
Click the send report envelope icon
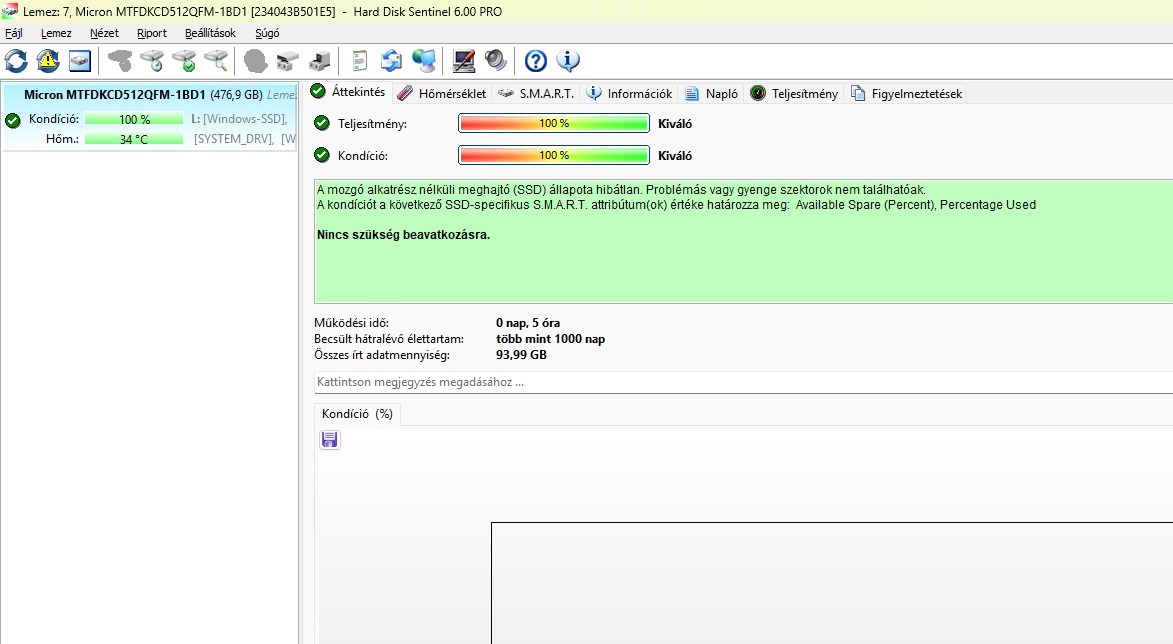pos(391,61)
